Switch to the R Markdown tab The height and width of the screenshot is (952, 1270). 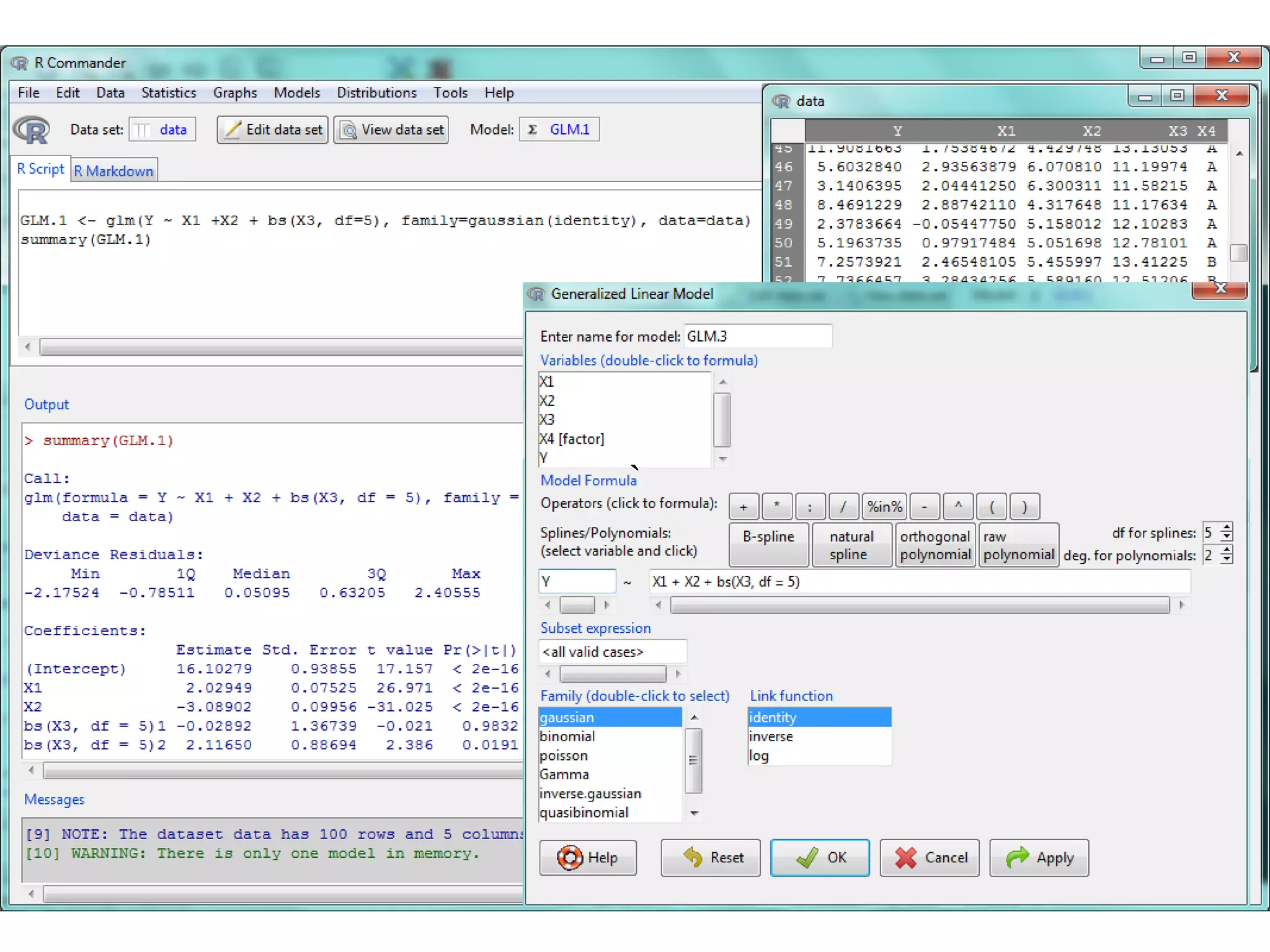113,171
